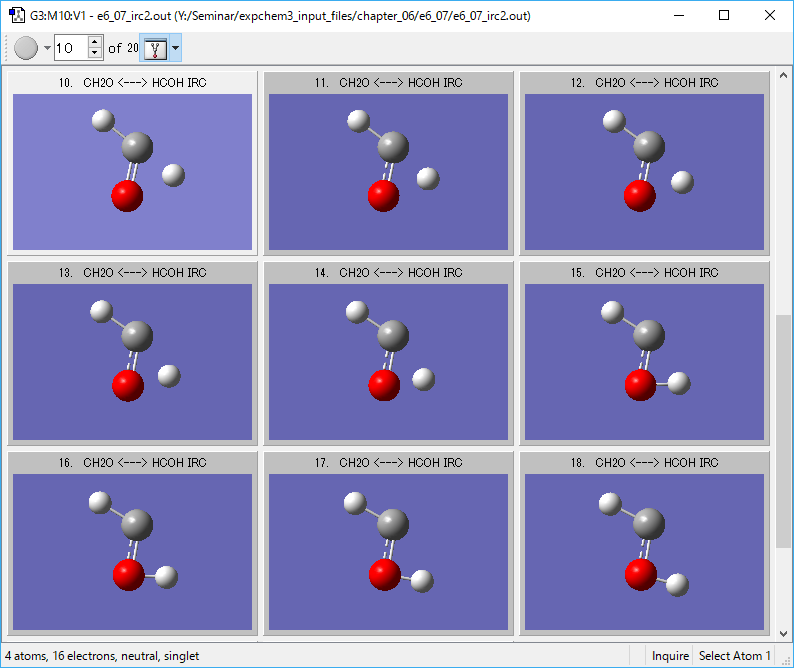
Task: Toggle the multi-frame view molecule icon button
Action: pyautogui.click(x=155, y=49)
